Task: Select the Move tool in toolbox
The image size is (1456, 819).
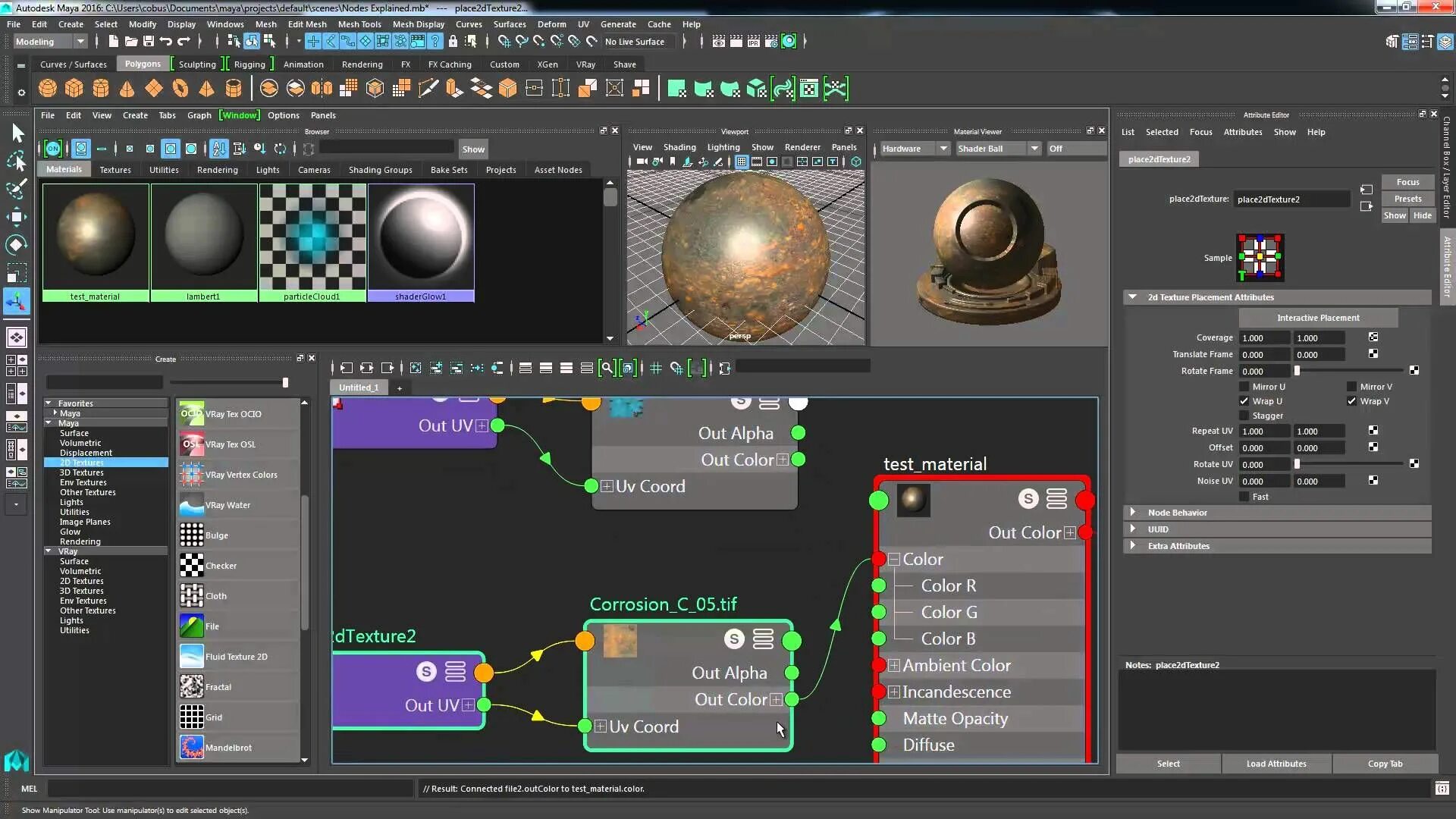Action: (x=17, y=217)
